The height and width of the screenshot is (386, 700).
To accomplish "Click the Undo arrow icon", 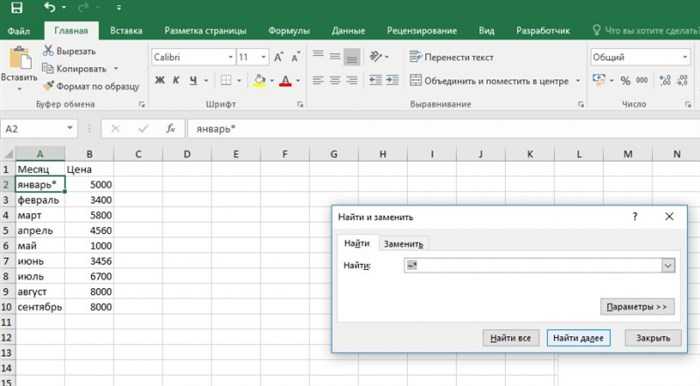I will [x=50, y=7].
